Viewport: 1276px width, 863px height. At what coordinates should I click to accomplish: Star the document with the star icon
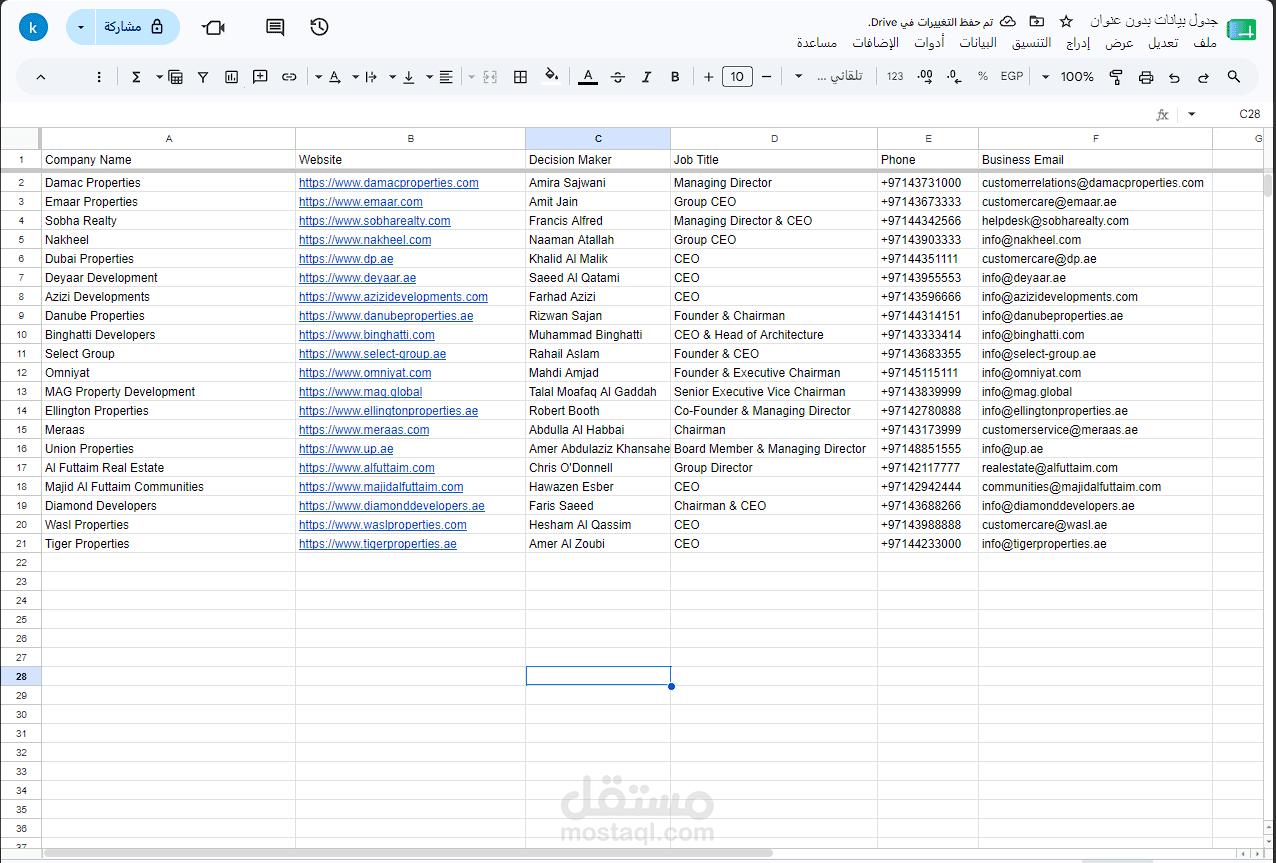pos(1066,21)
